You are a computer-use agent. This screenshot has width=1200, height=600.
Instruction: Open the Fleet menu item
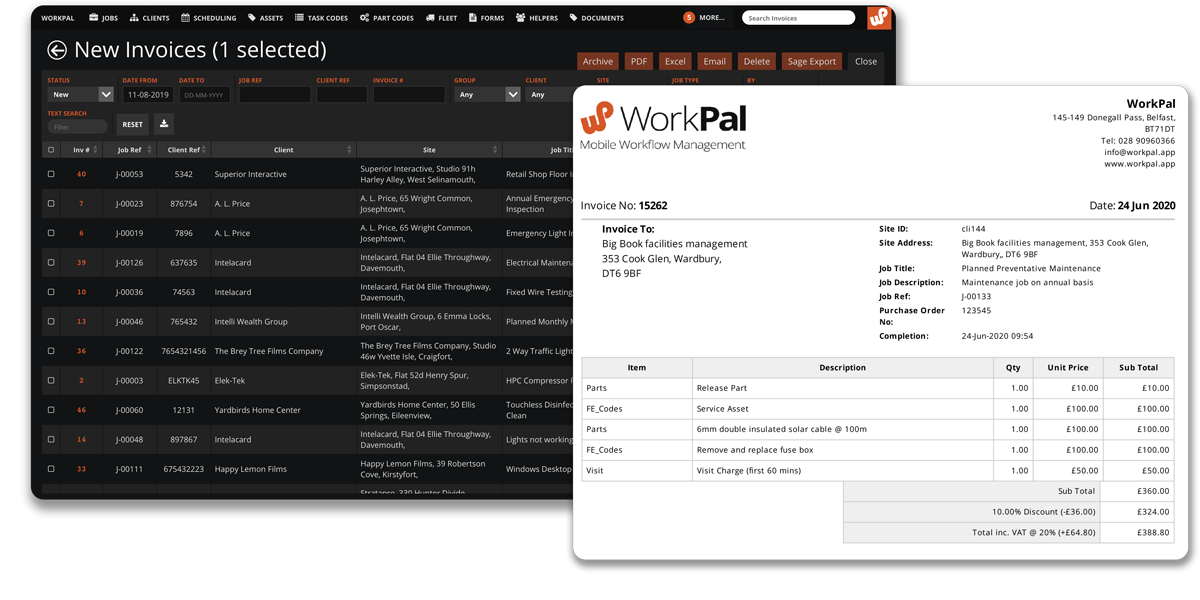point(441,18)
